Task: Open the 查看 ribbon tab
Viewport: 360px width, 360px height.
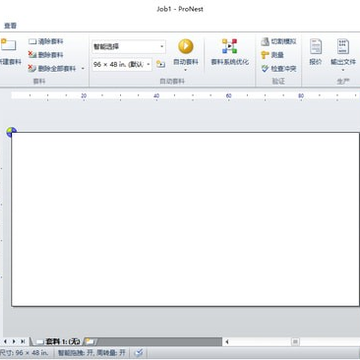Action: point(10,26)
